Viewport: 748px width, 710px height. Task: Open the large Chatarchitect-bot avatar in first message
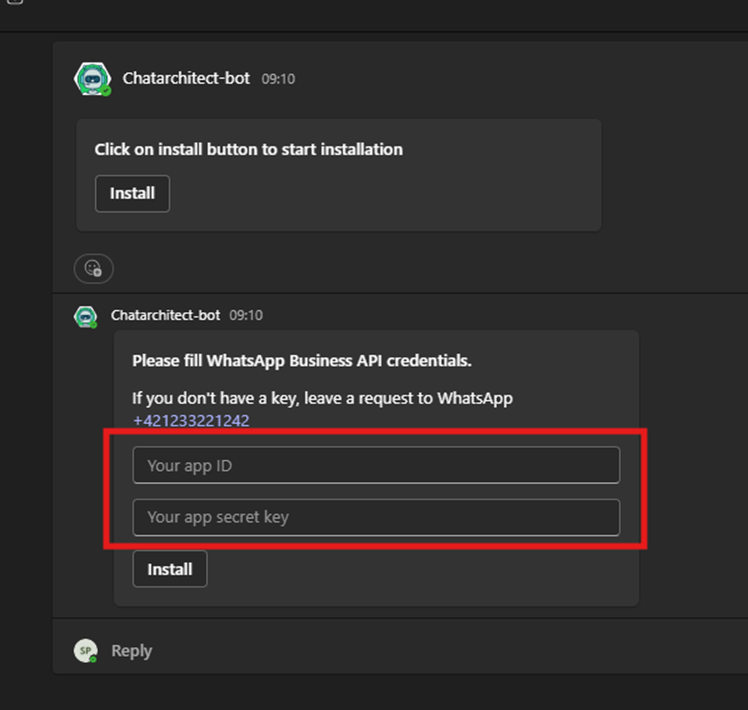93,79
